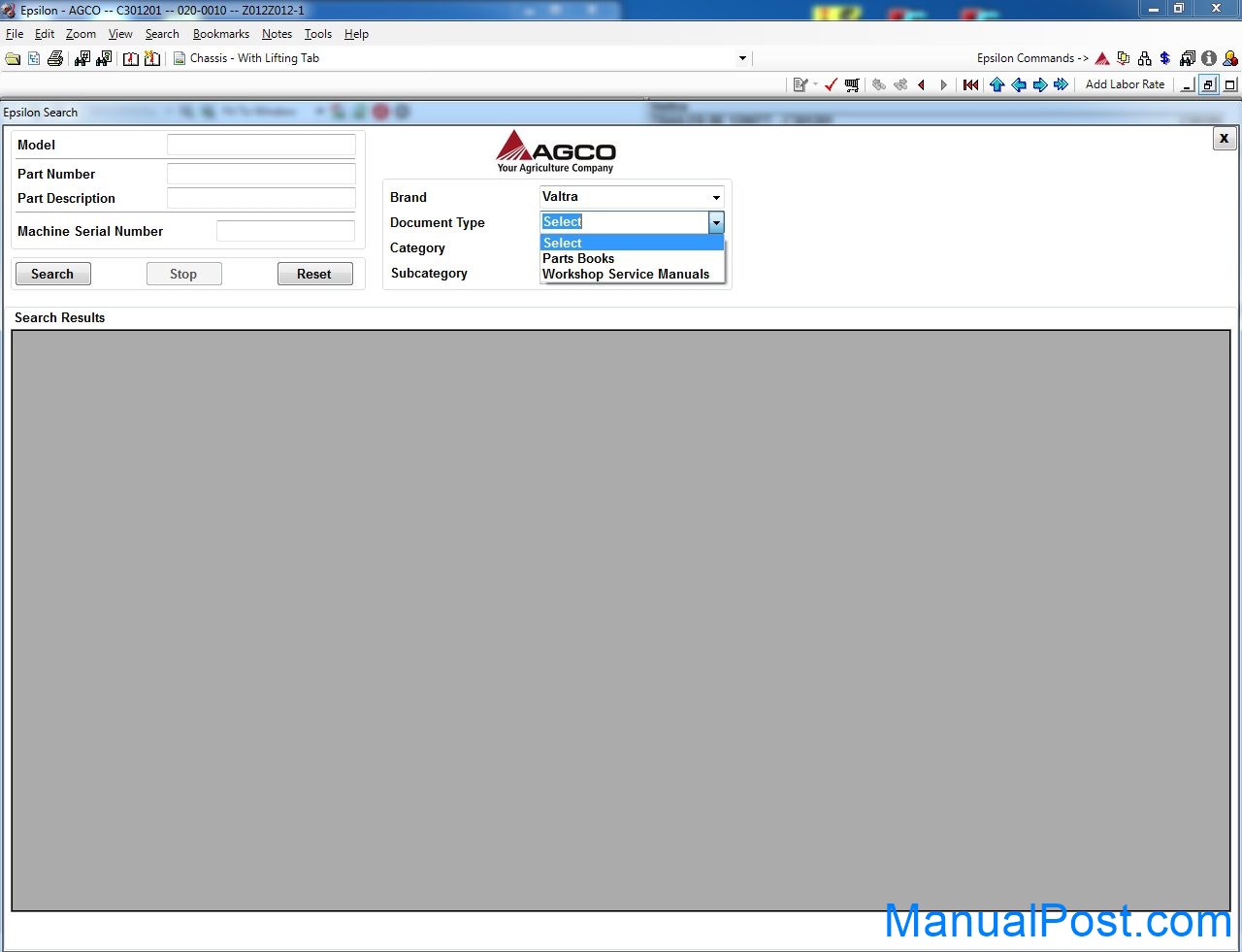Click the hierarchy tree command icon
This screenshot has width=1242, height=952.
click(x=1145, y=58)
